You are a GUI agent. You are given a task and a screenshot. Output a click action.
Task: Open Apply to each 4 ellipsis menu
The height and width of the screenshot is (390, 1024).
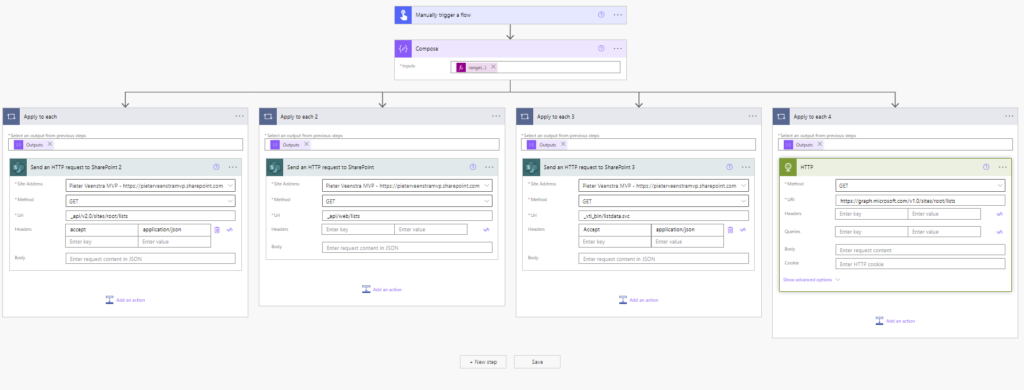pos(1010,116)
